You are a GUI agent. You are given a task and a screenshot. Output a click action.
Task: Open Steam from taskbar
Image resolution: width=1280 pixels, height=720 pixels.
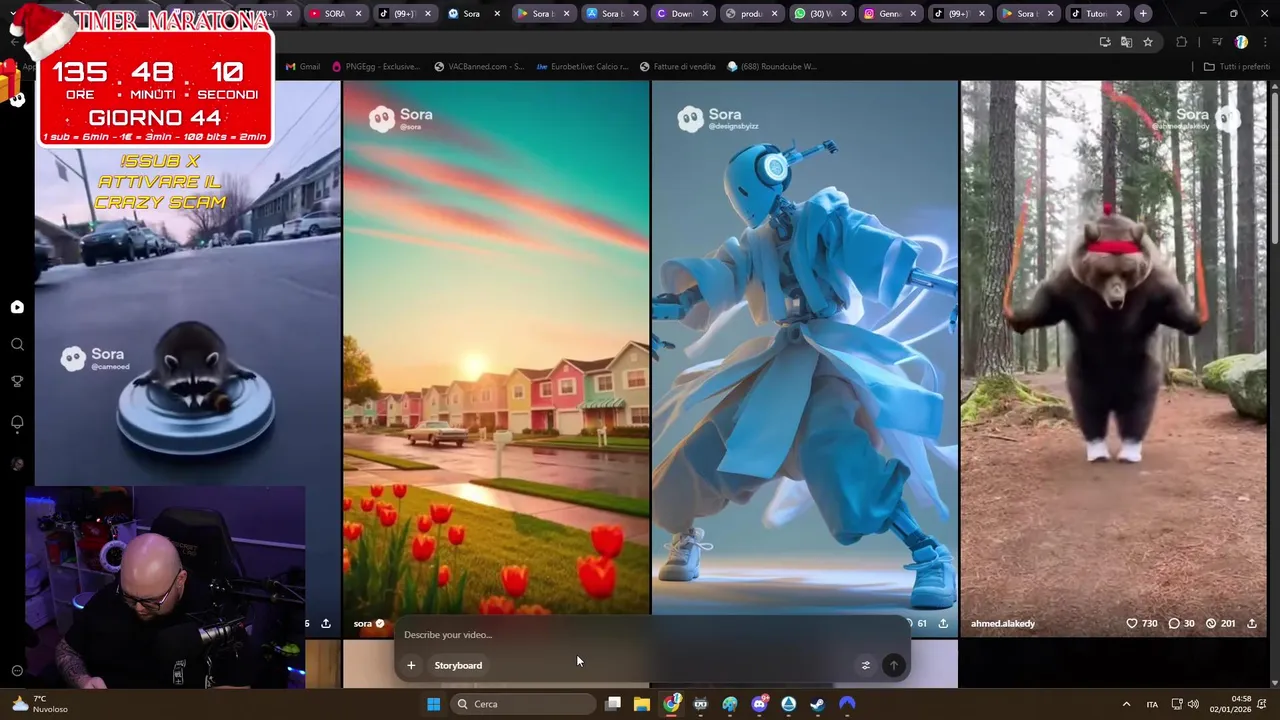[x=817, y=704]
